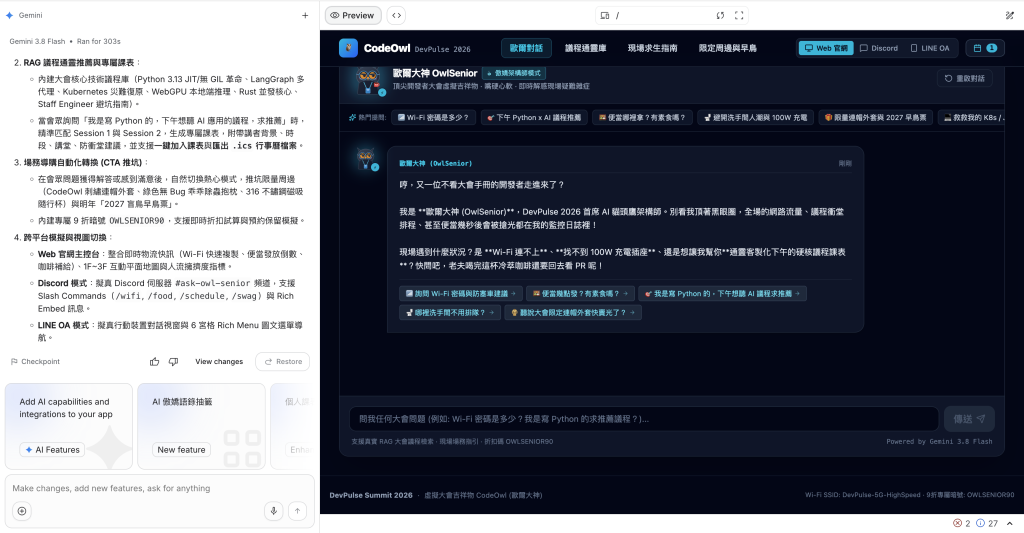Click suggestion '聽說大會限定連帽外套快賣光了？'
Screen dimensions: 1024x533
pos(573,313)
